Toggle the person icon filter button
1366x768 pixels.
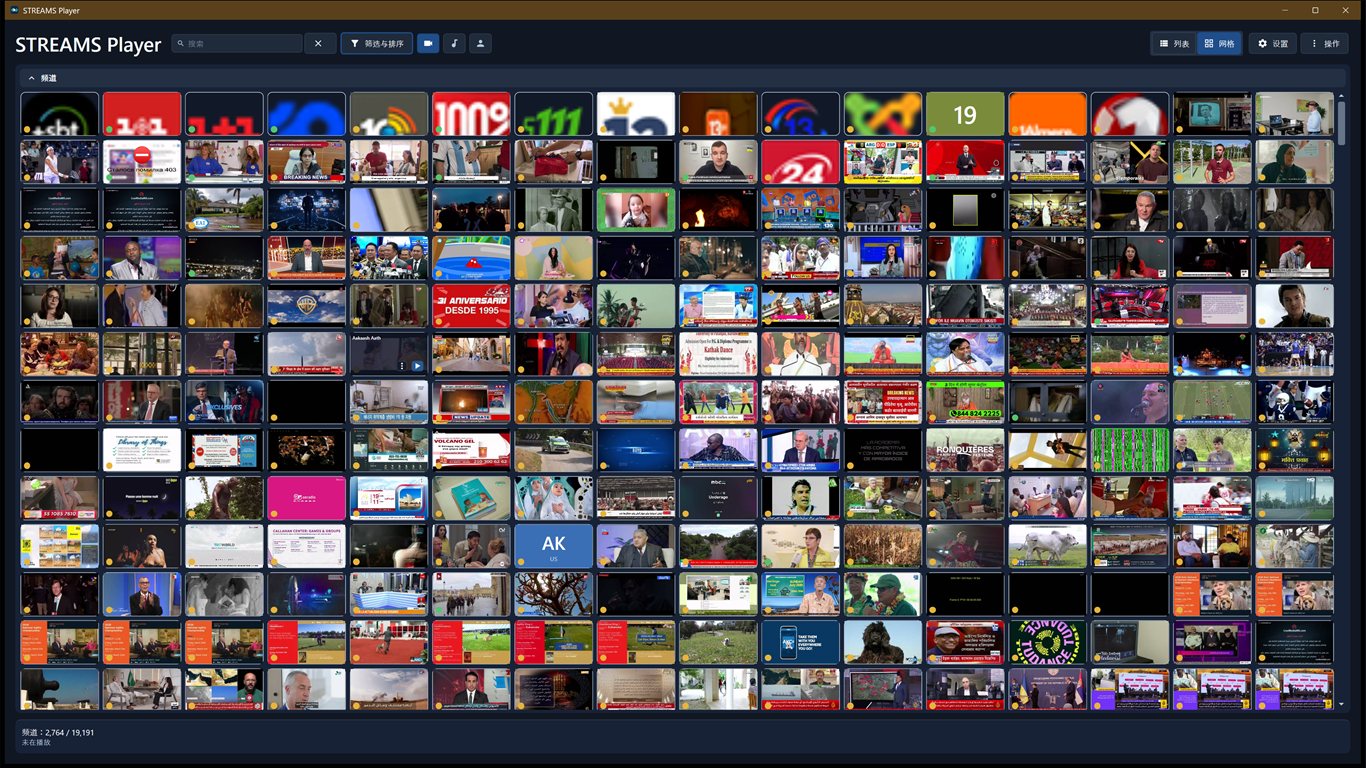click(x=480, y=44)
